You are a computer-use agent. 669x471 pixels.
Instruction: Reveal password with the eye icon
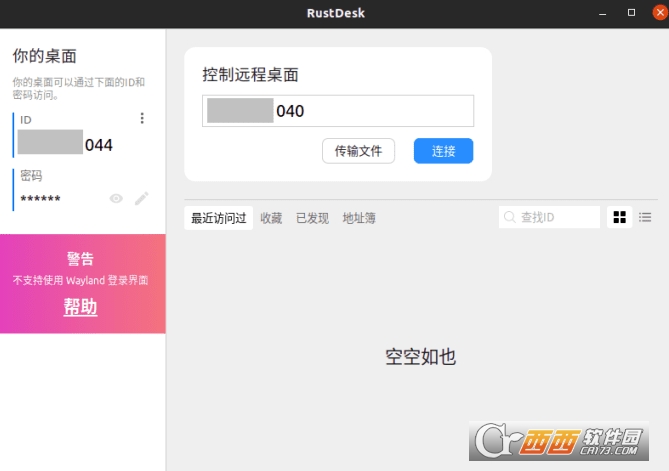point(116,198)
